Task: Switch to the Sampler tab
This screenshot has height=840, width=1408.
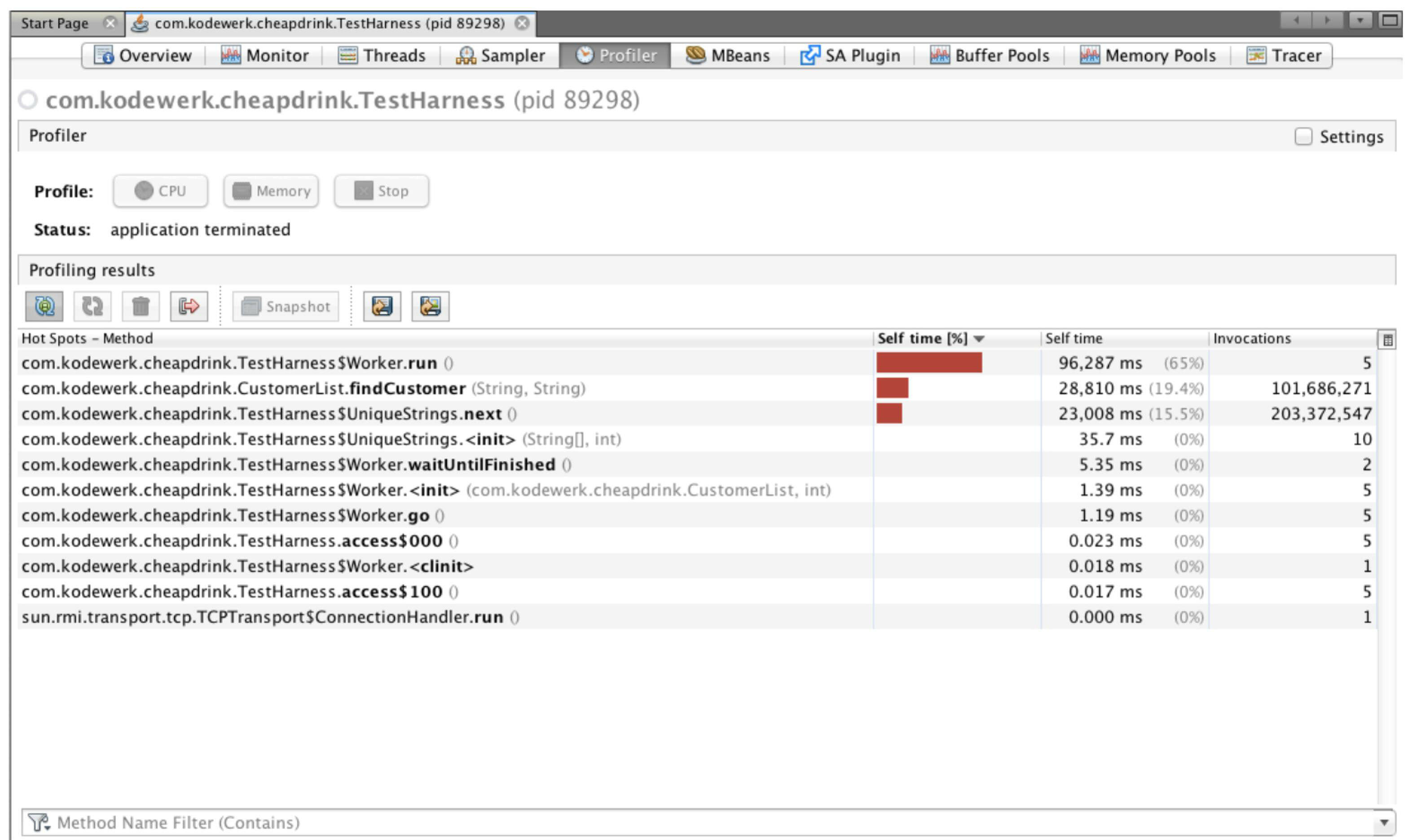Action: tap(501, 56)
